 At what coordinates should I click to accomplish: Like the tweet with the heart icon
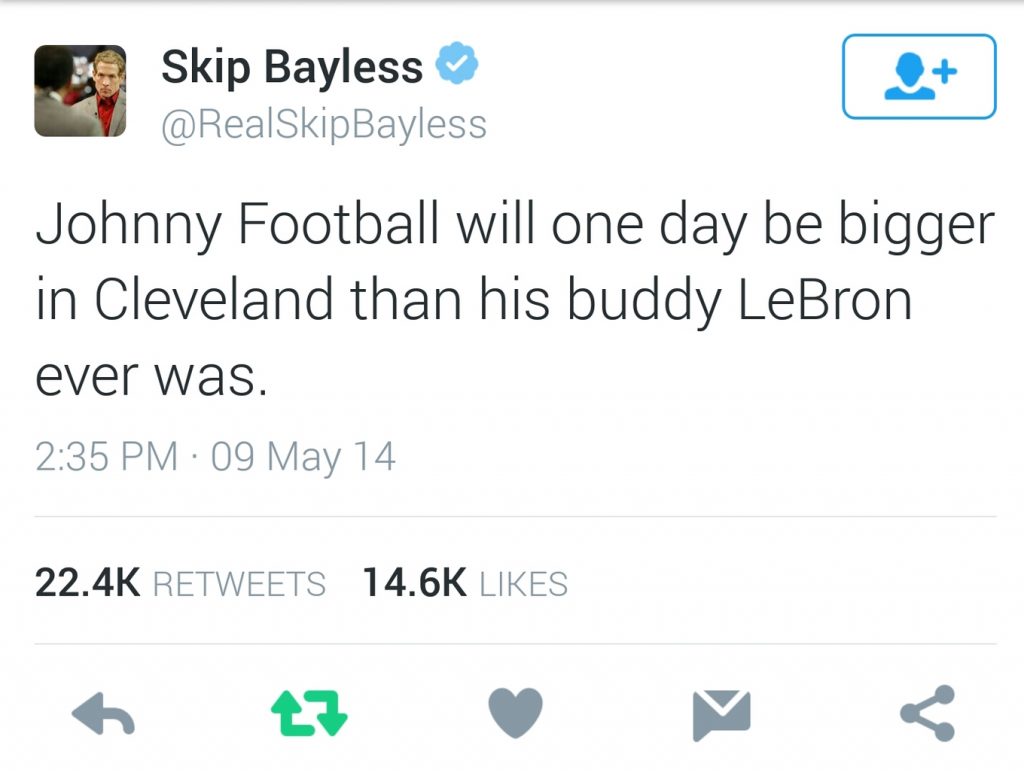(x=515, y=714)
